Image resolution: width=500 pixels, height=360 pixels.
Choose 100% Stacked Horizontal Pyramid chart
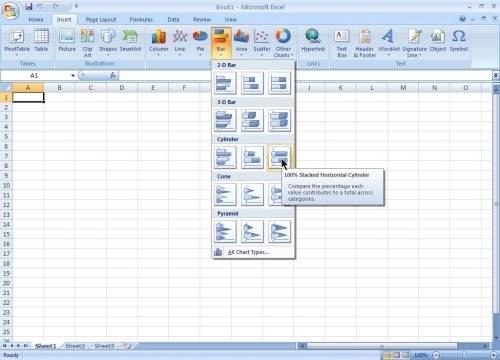point(279,231)
